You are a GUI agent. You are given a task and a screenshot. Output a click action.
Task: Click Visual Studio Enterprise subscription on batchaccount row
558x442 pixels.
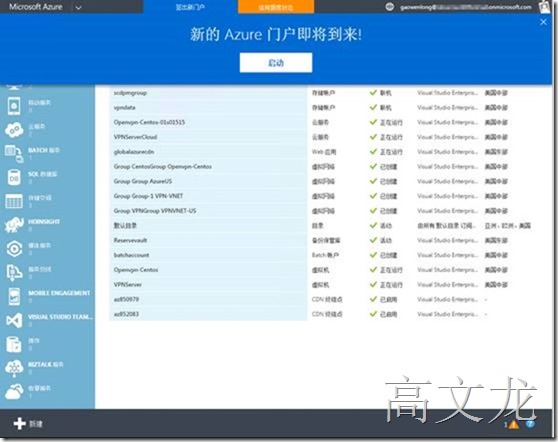point(447,255)
